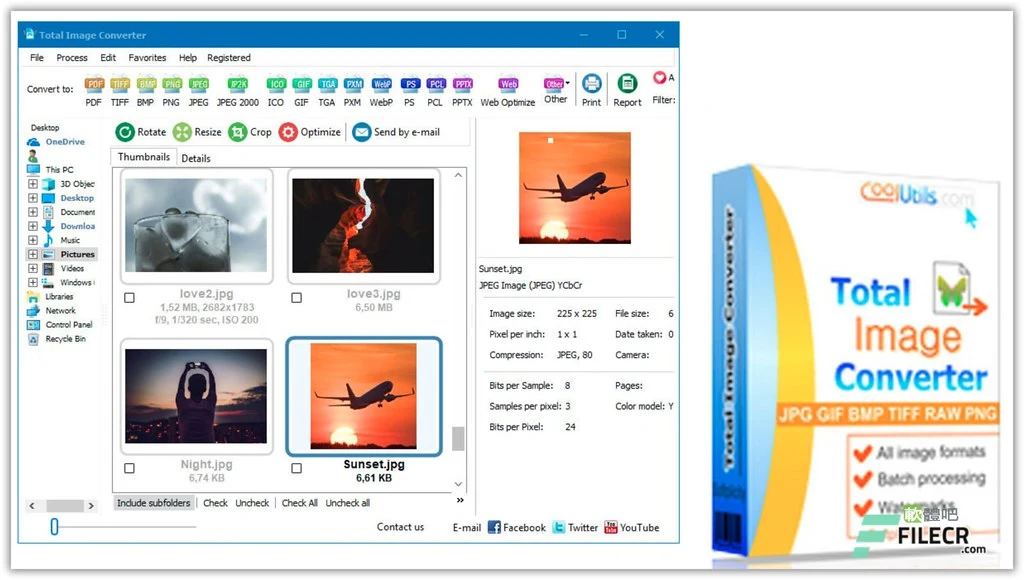Open the E-mail link
Viewport: 1024px width, 580px height.
point(466,528)
